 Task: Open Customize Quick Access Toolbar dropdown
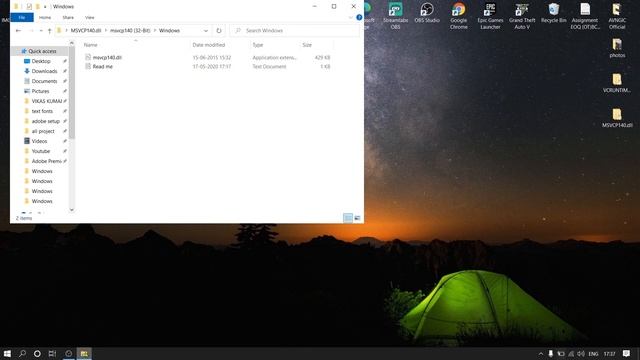tap(45, 7)
